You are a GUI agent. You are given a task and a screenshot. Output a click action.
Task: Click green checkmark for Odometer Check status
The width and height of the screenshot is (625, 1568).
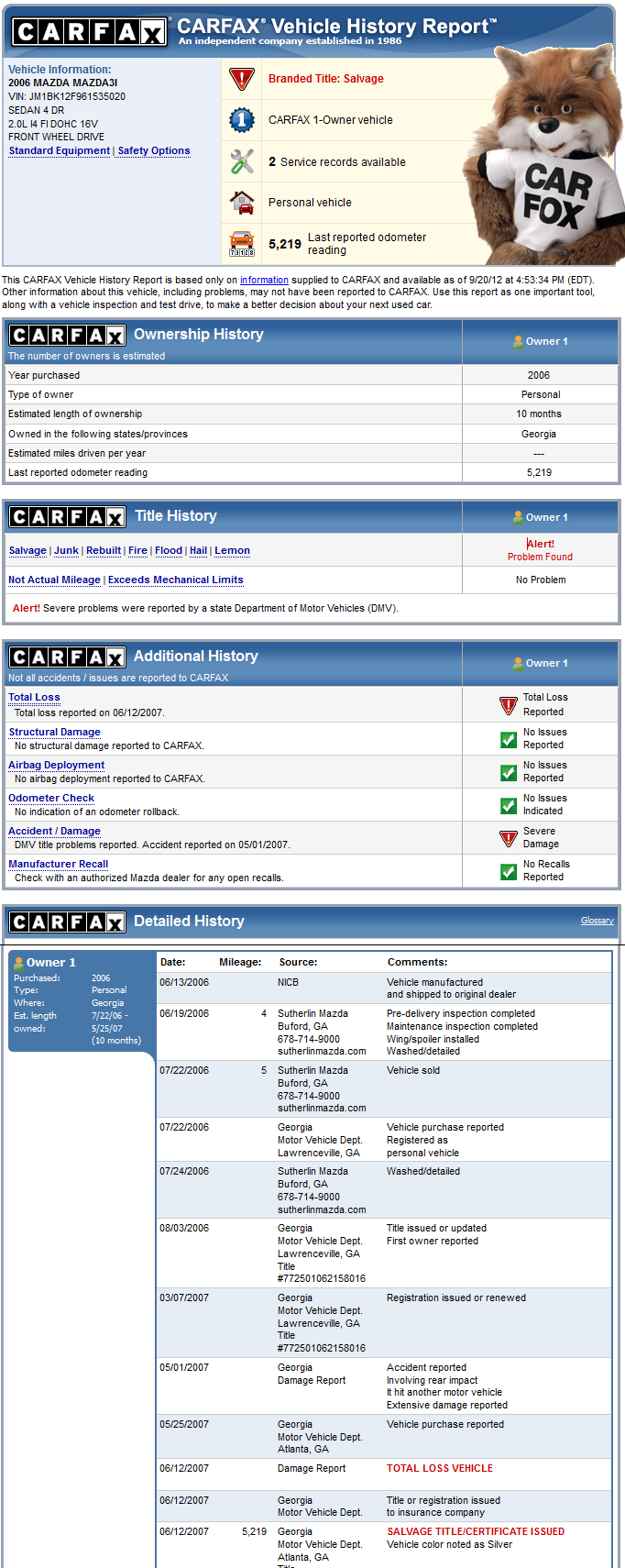tap(509, 805)
